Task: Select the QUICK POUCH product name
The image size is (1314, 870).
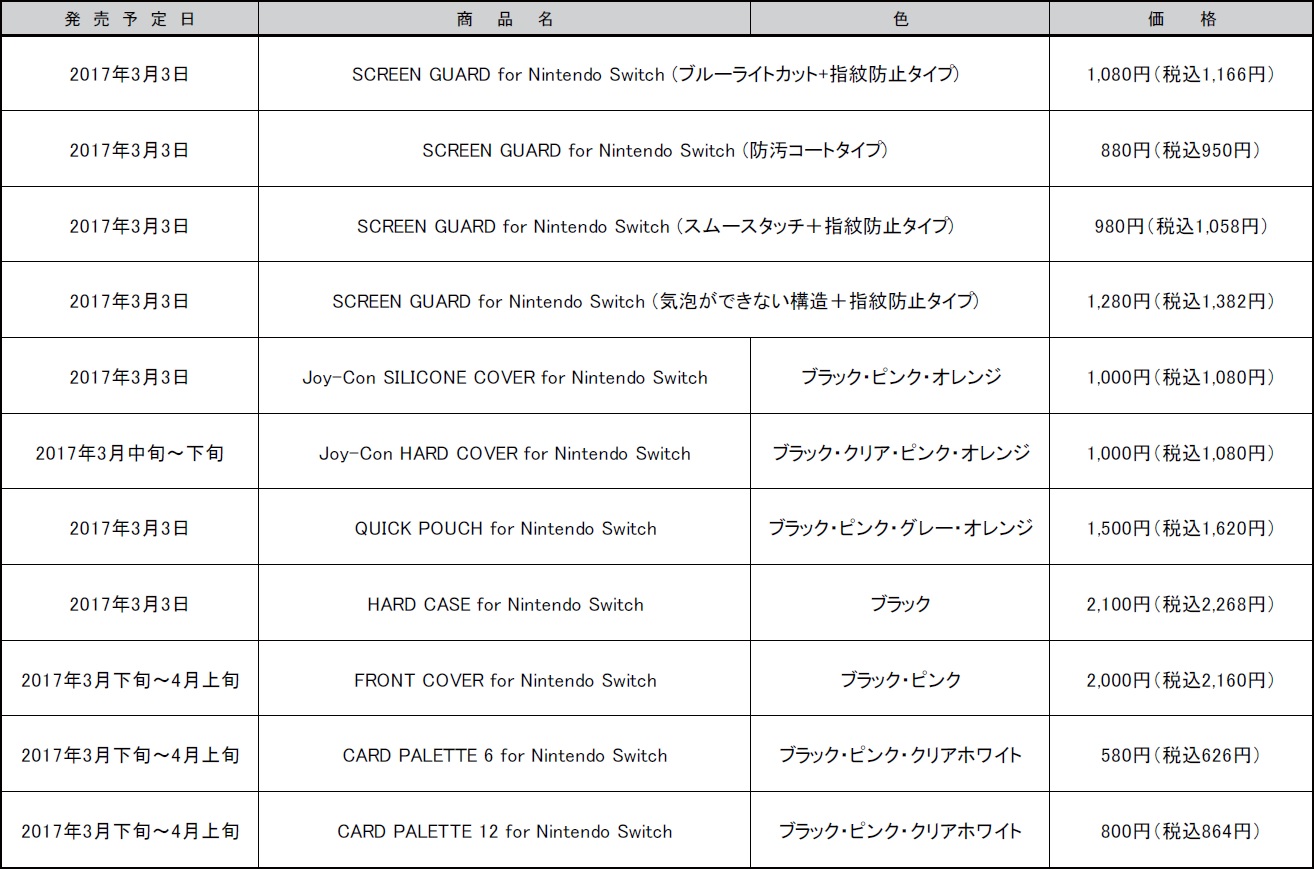Action: point(504,528)
